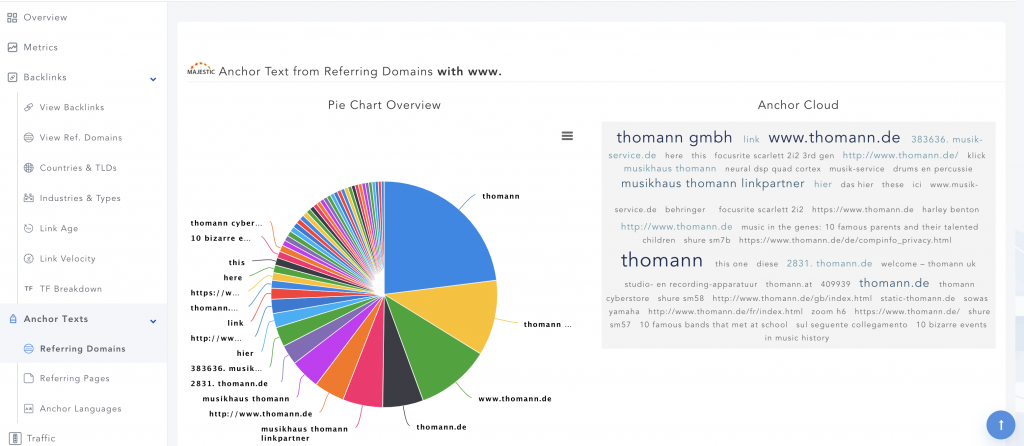This screenshot has width=1024, height=446.
Task: Click 'neural dsp quad cortex' in the cloud
Action: pos(773,168)
